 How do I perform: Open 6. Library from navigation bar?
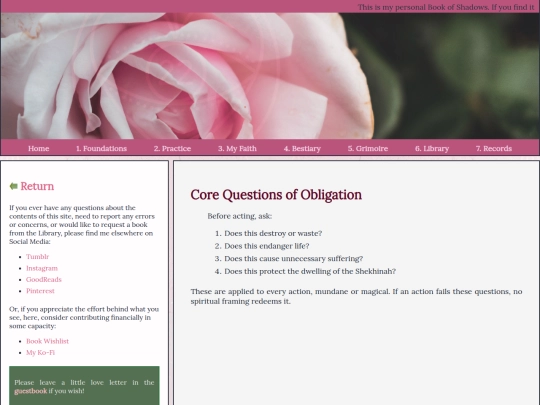432,148
